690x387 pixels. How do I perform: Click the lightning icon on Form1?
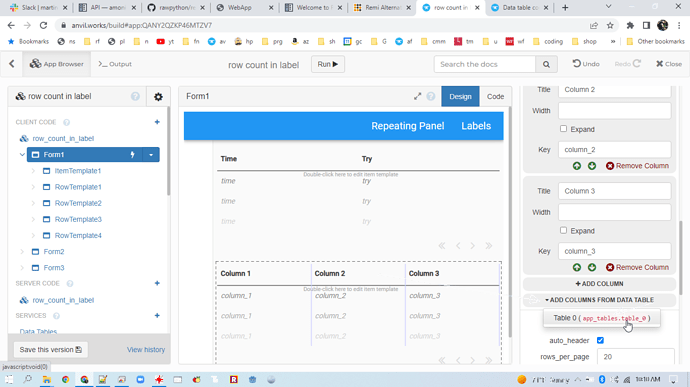click(132, 155)
